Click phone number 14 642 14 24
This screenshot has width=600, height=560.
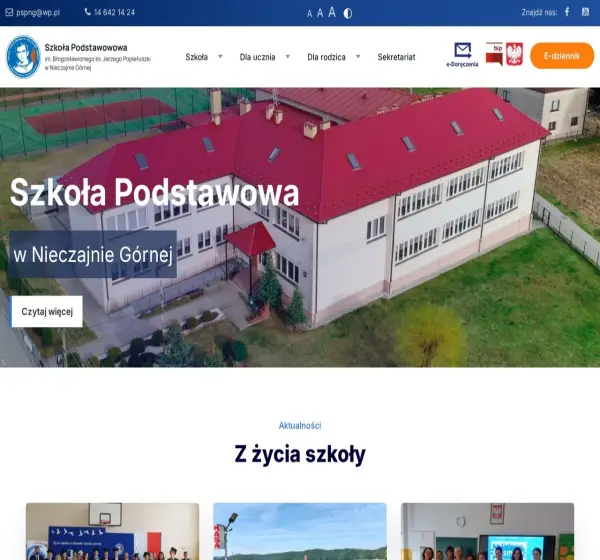[x=114, y=12]
